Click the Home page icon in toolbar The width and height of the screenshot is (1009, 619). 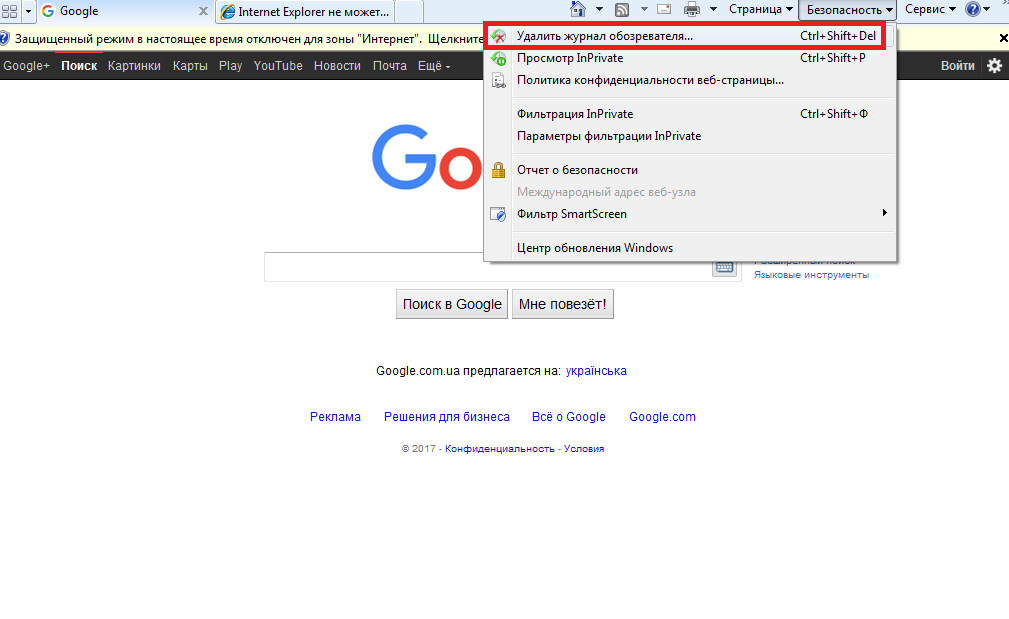(x=578, y=10)
